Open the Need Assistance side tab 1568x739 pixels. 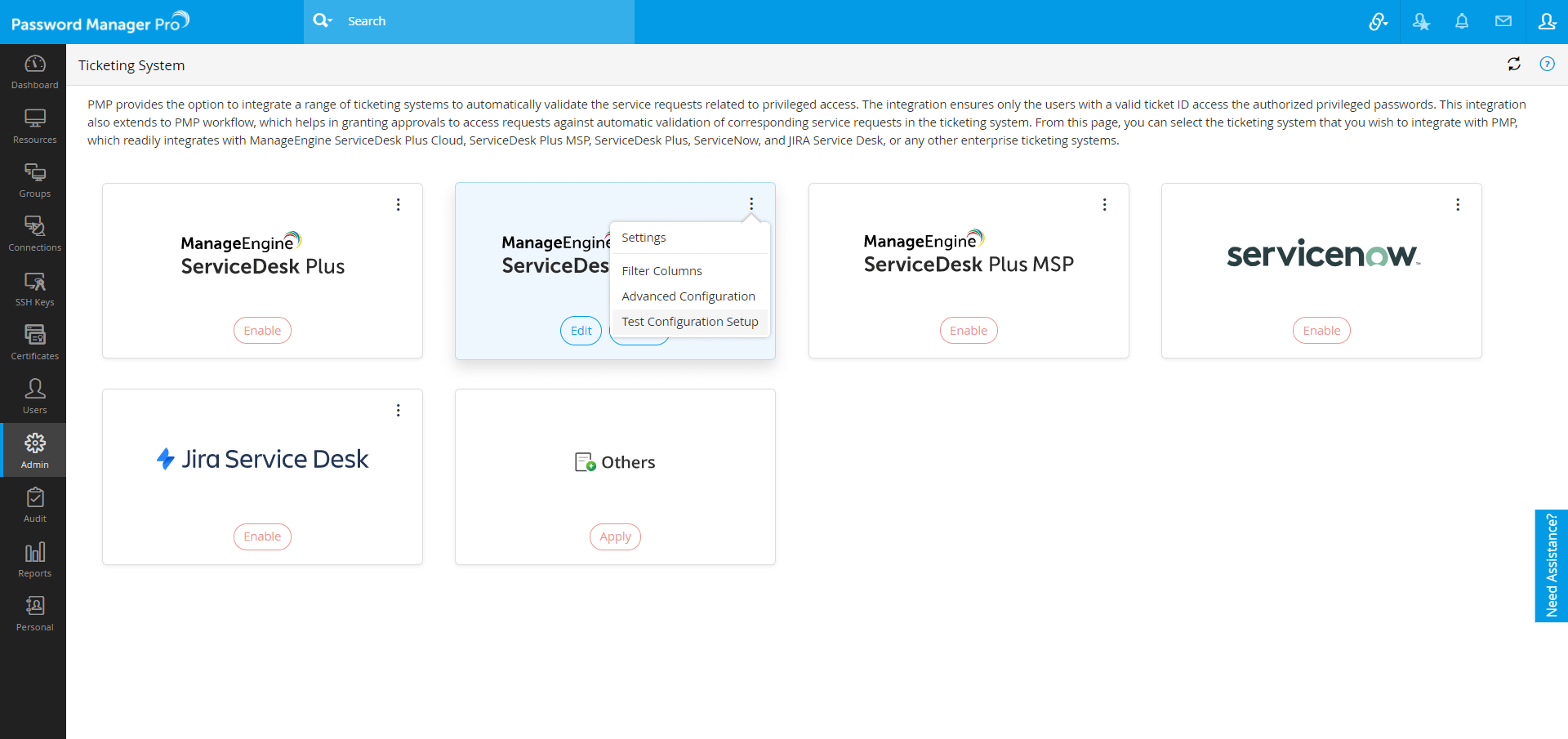point(1551,565)
